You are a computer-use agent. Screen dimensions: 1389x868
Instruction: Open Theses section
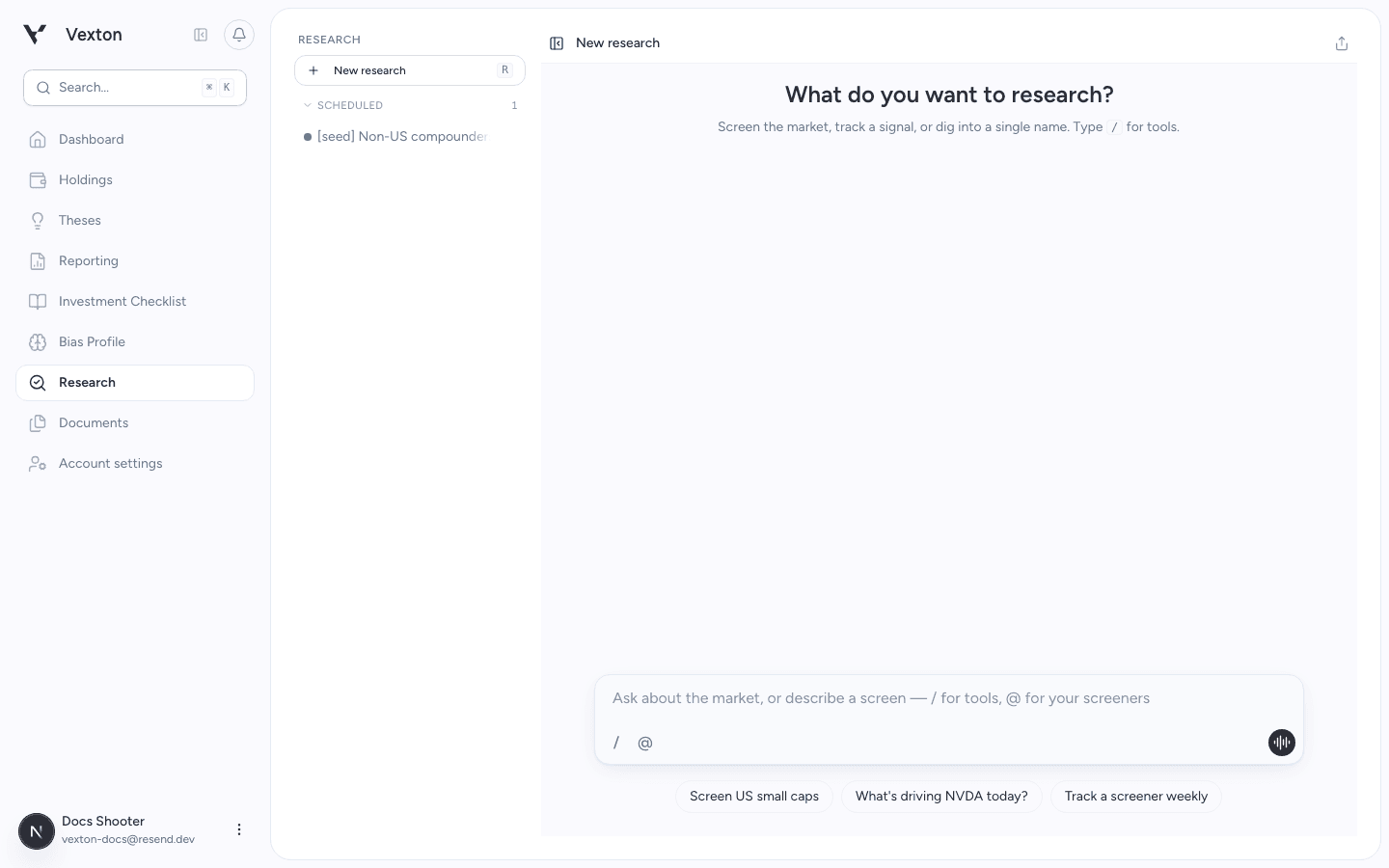point(135,221)
